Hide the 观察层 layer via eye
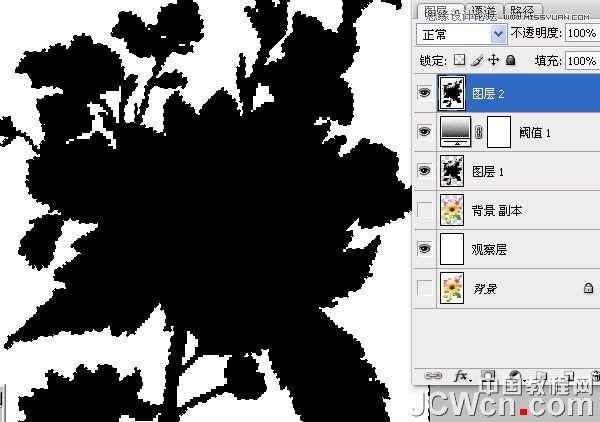The width and height of the screenshot is (600, 422). 424,249
